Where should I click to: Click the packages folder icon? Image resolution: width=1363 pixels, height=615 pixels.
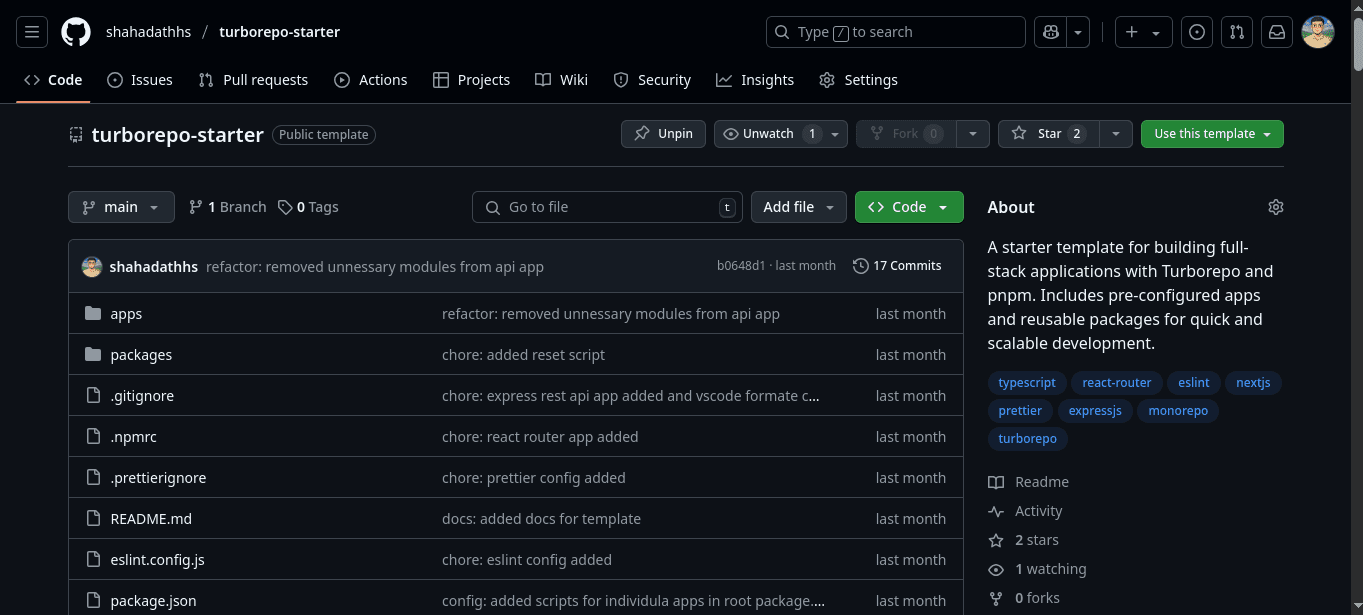(x=93, y=355)
